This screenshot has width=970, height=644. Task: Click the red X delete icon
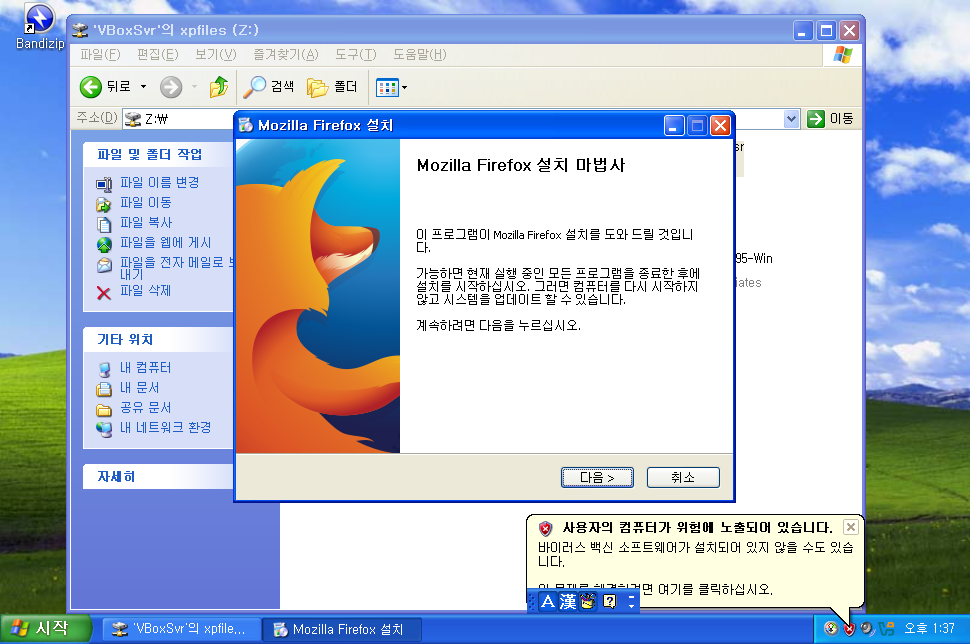coord(104,293)
